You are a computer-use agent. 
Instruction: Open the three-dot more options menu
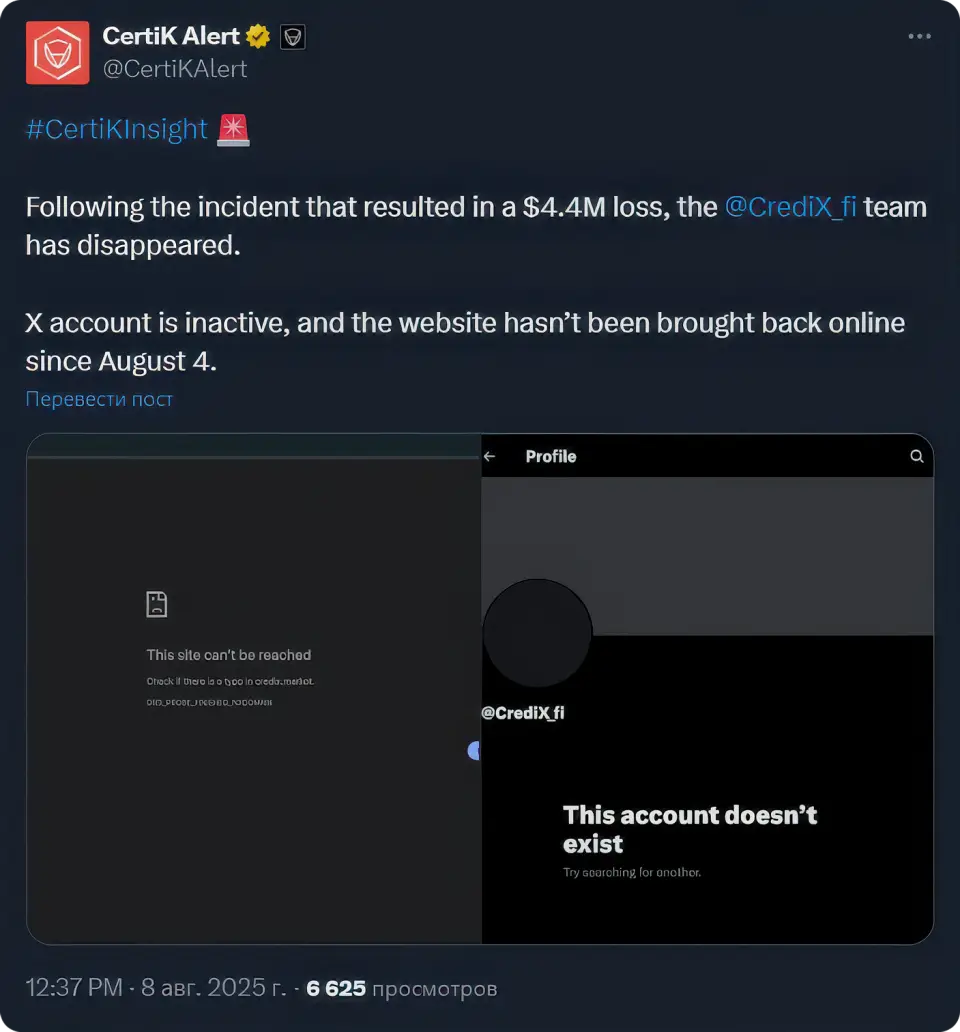coord(919,37)
